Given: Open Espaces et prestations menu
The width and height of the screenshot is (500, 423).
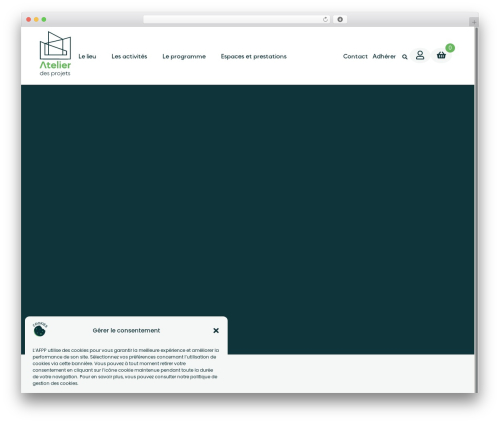Looking at the screenshot, I should coord(254,57).
